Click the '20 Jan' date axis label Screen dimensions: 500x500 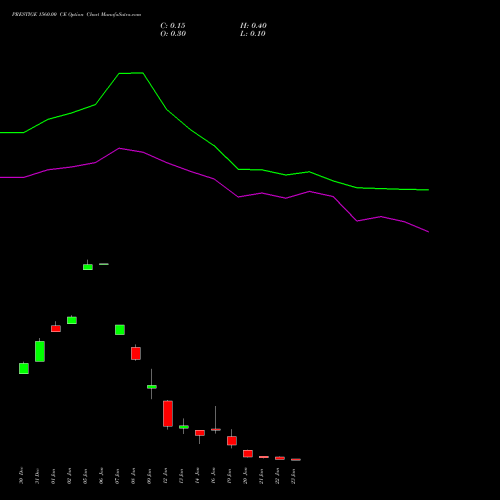tap(245, 476)
